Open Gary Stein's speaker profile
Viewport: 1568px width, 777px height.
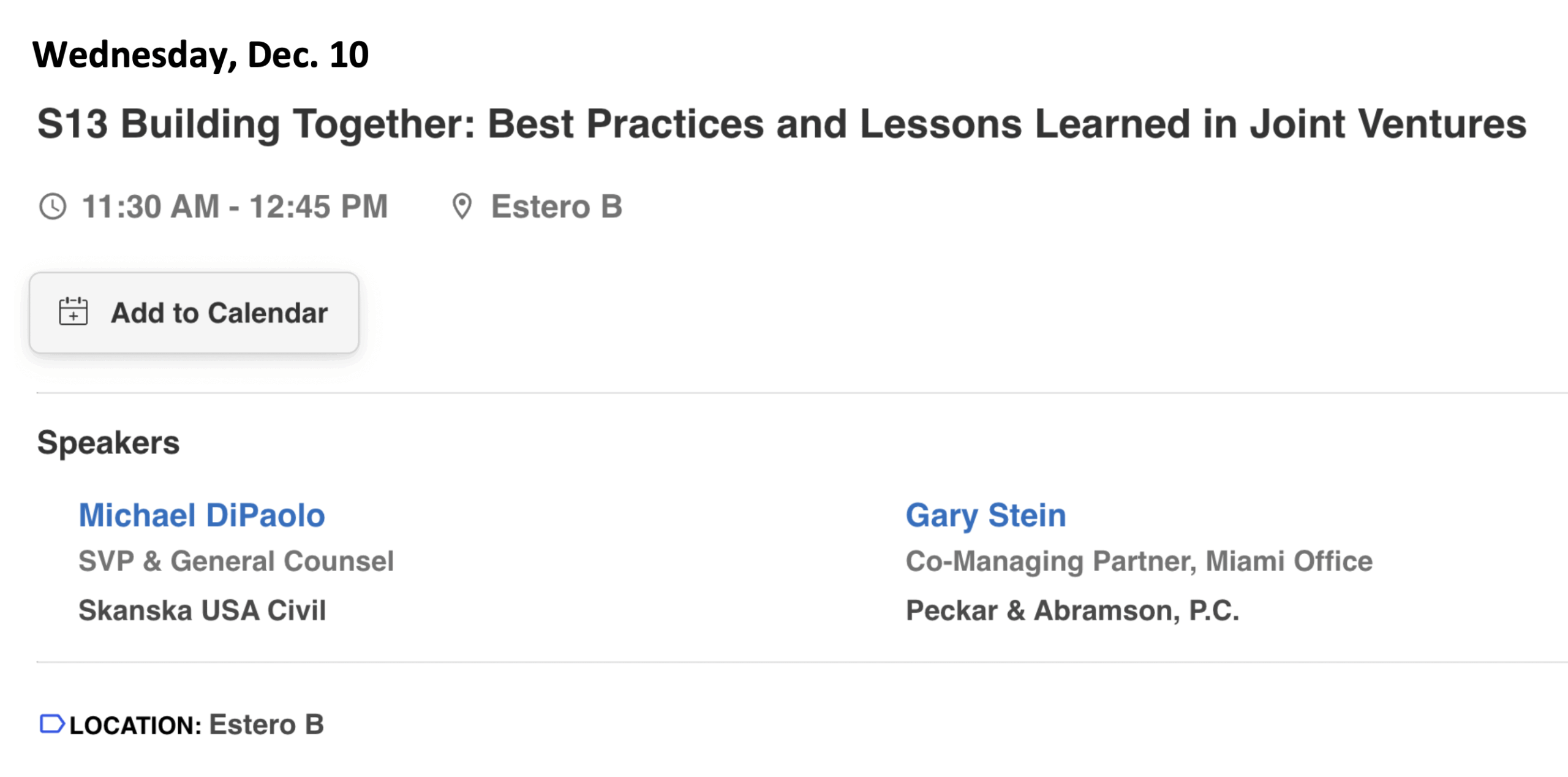(x=986, y=515)
